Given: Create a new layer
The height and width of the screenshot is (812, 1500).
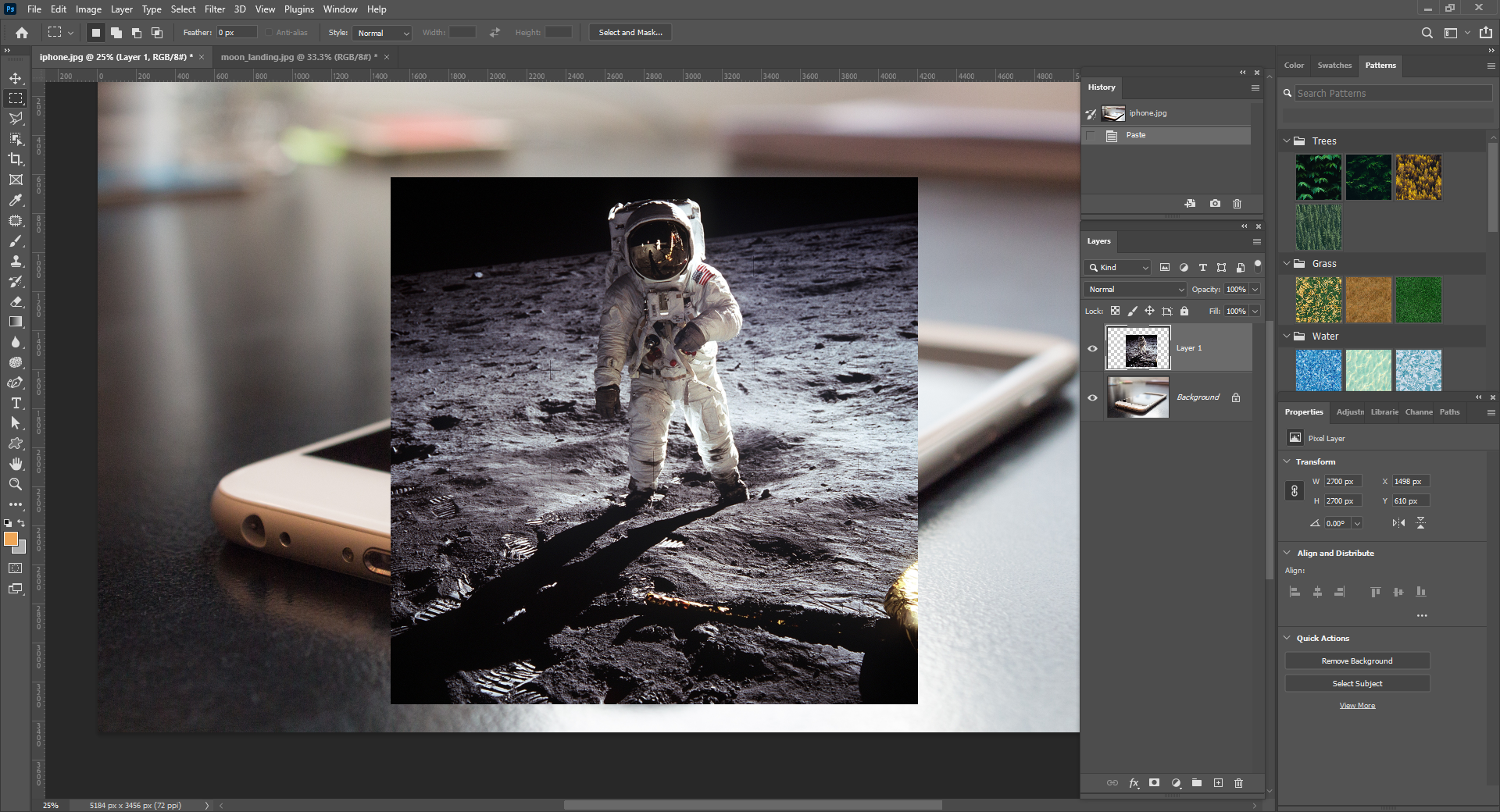Looking at the screenshot, I should click(1218, 783).
